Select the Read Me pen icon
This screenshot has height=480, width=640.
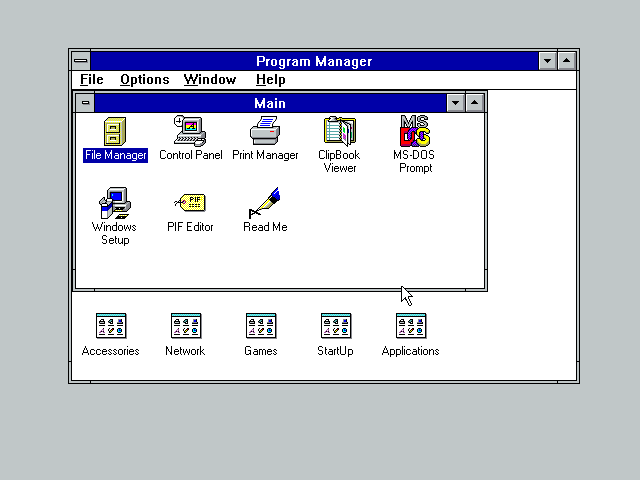point(265,202)
